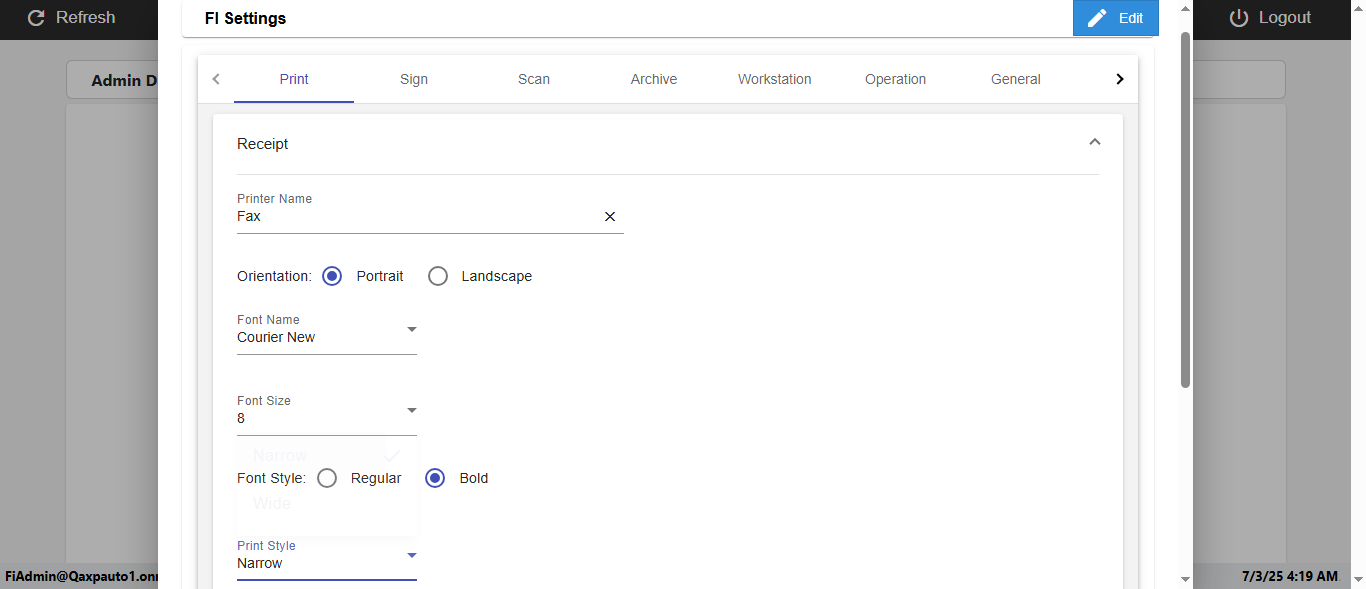Open the Archive tab

pos(654,79)
